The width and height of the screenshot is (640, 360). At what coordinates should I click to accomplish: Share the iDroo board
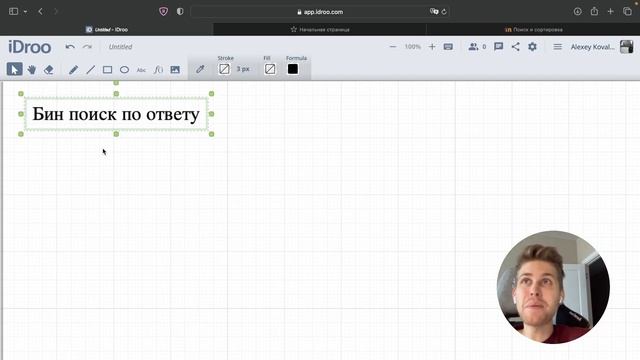click(516, 47)
